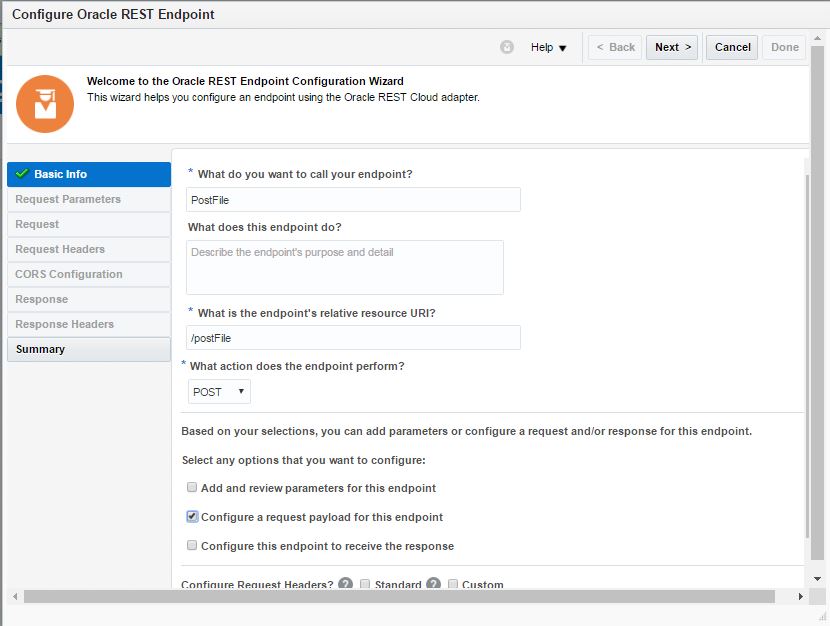Go to the Request step
This screenshot has width=830, height=626.
pos(89,224)
